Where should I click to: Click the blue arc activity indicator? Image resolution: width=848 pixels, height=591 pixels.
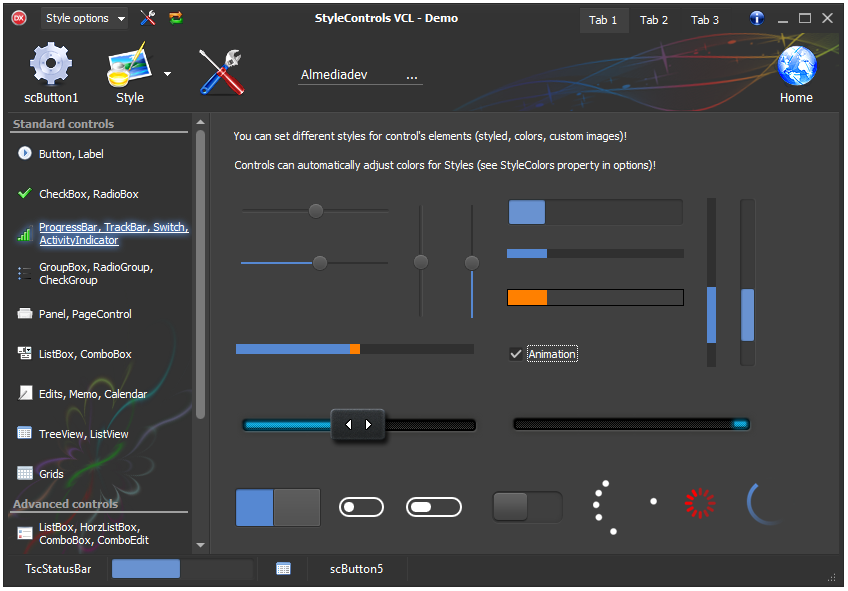(x=765, y=504)
